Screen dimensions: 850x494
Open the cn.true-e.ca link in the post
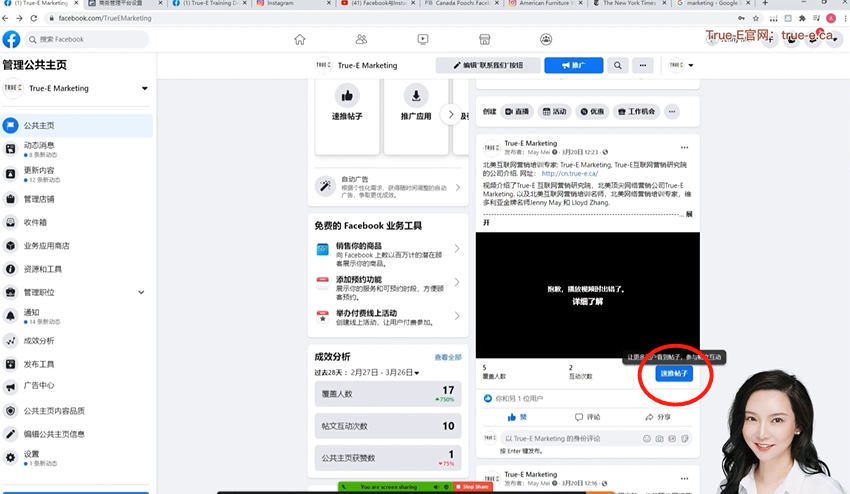click(566, 174)
